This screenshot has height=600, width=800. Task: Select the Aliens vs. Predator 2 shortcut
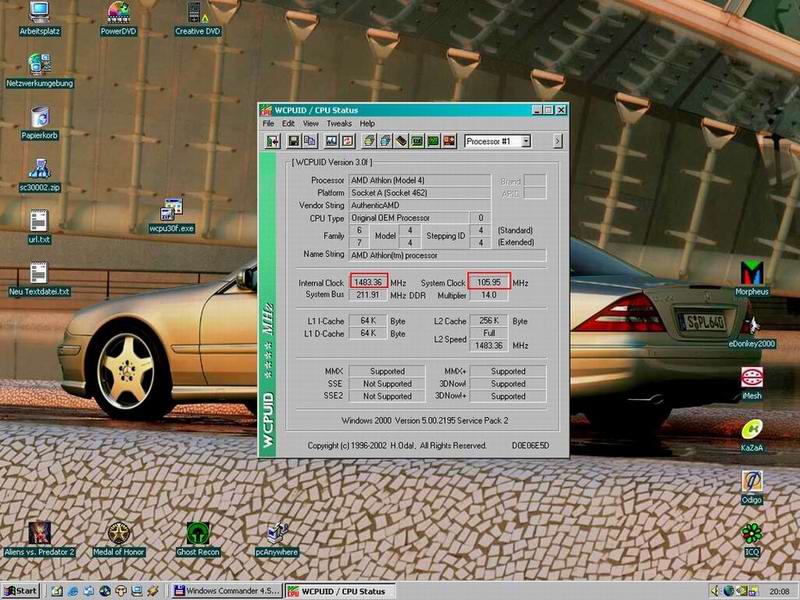(x=39, y=539)
